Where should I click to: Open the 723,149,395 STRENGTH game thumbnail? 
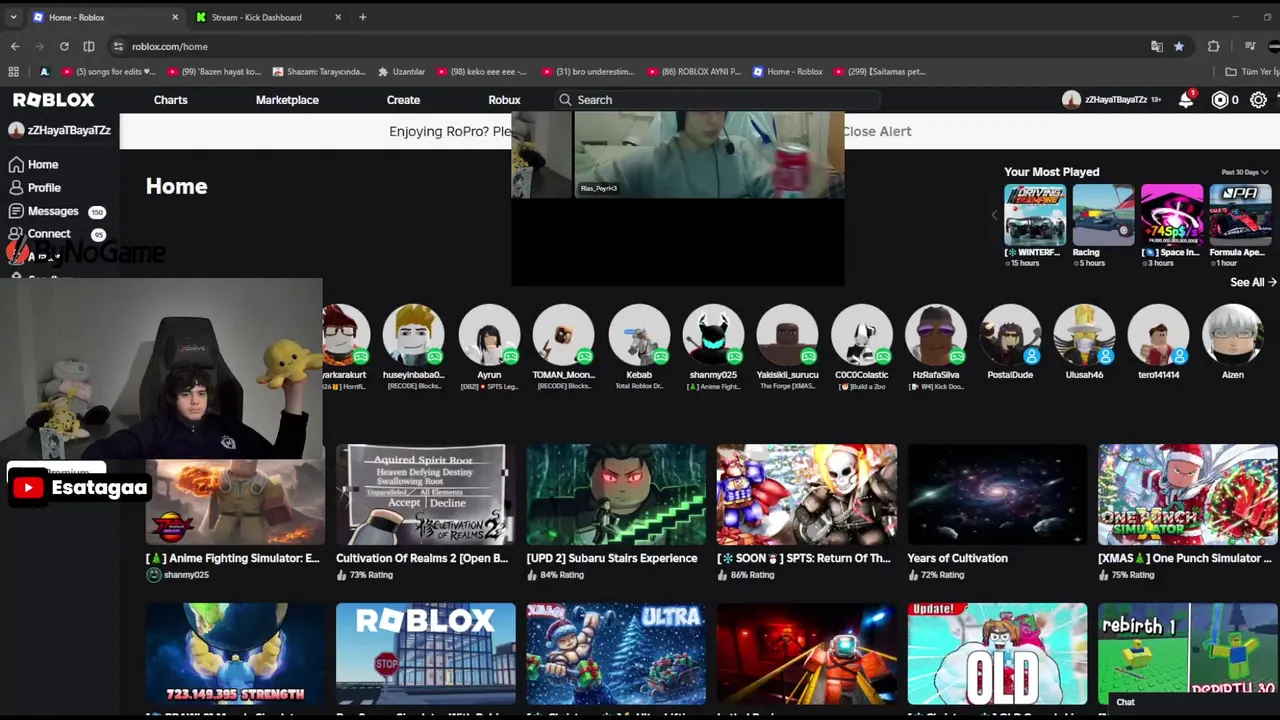point(235,654)
